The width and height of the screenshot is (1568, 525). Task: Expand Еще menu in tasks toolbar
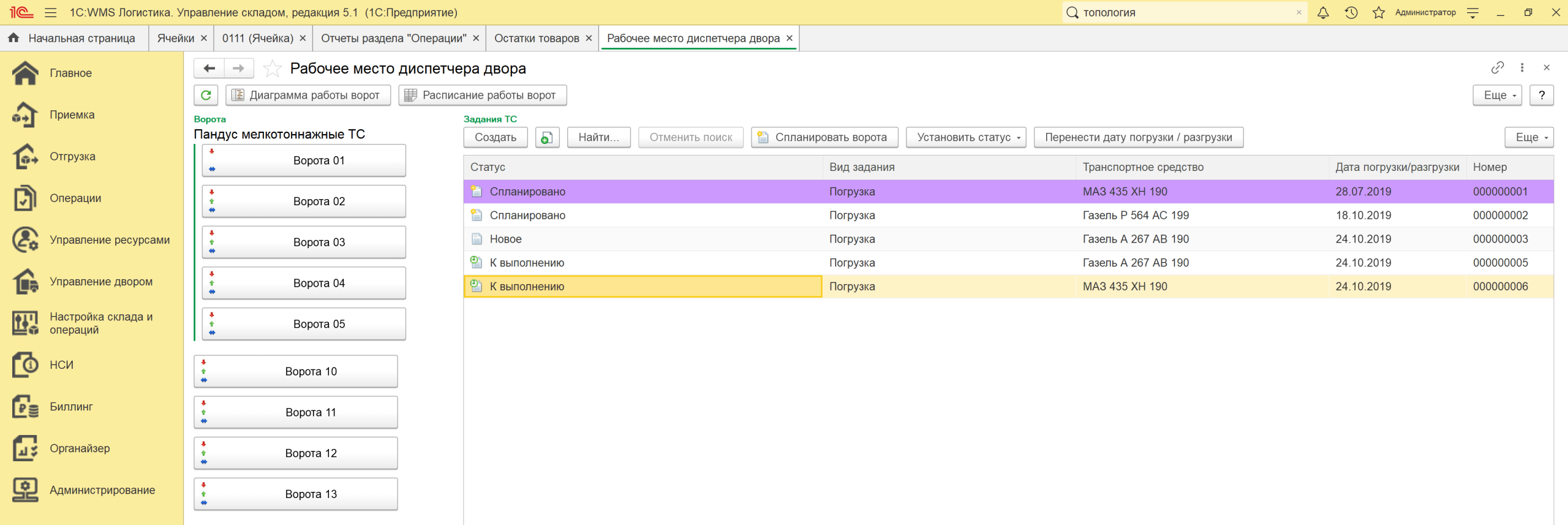[1528, 137]
